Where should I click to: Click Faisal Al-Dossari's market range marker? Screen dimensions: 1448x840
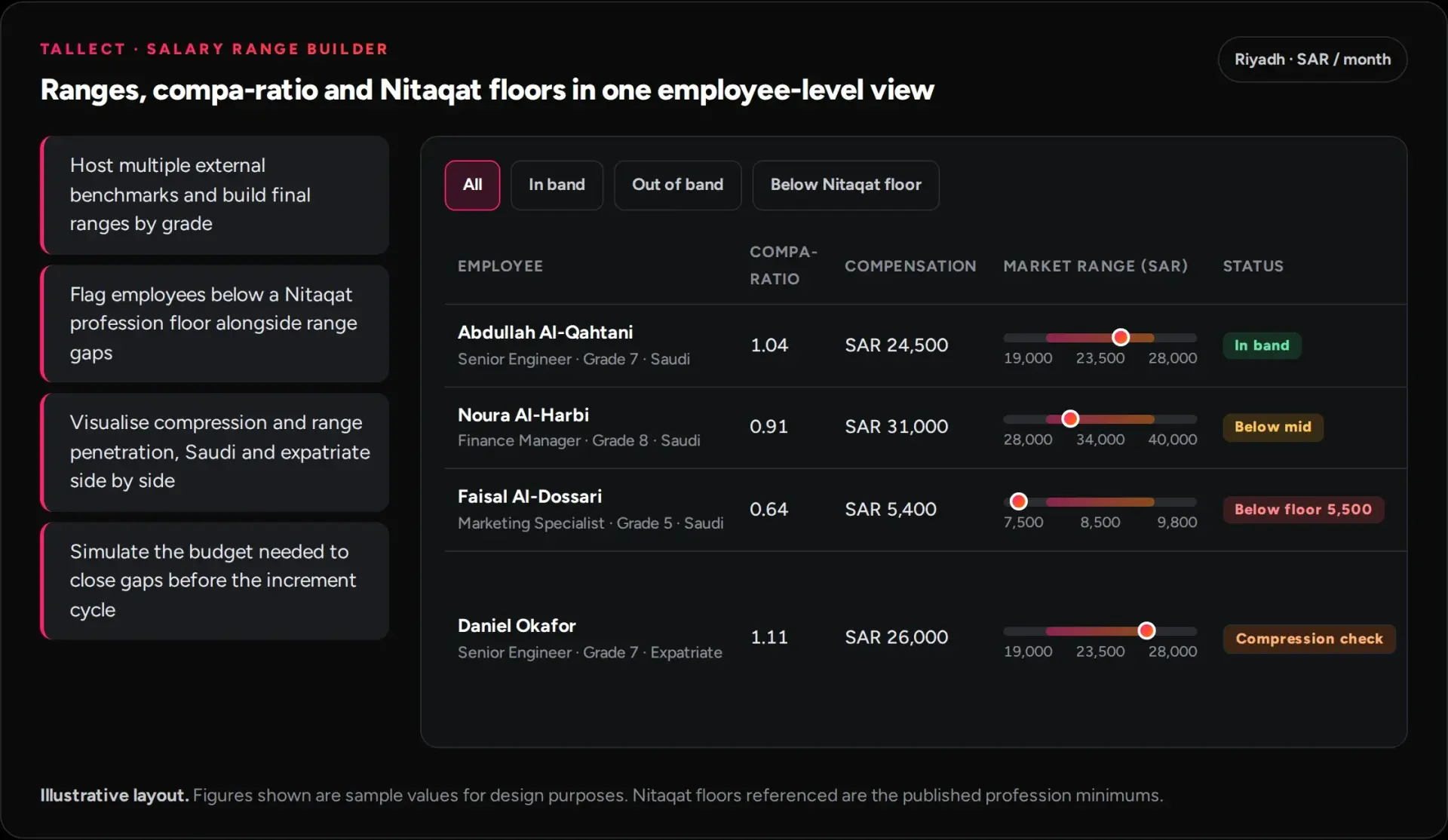coord(1018,501)
